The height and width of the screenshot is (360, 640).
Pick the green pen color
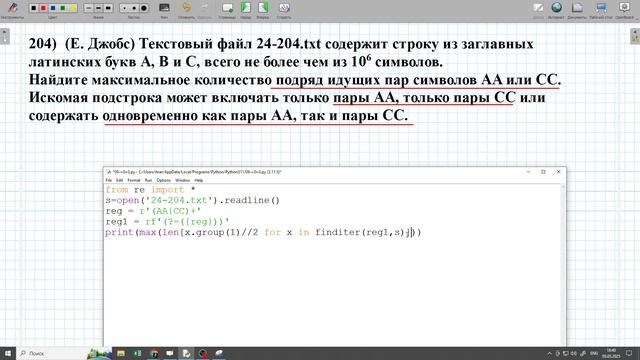coord(63,8)
